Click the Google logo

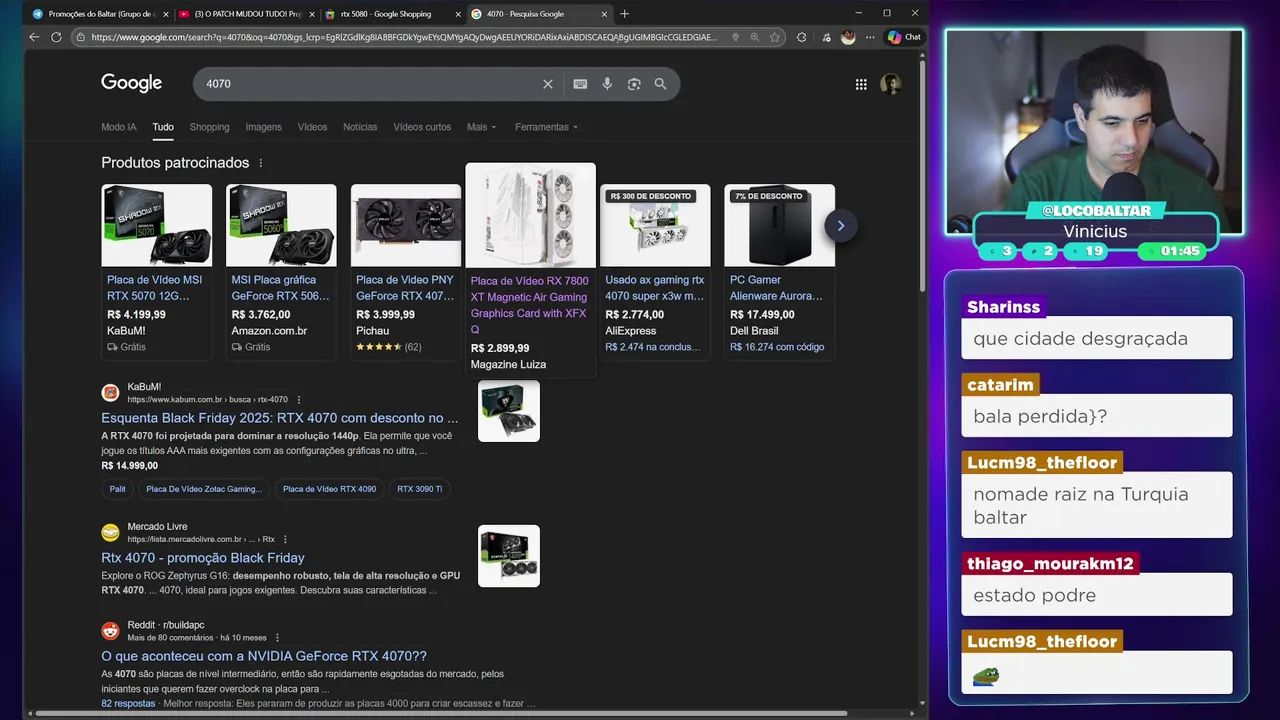[131, 83]
